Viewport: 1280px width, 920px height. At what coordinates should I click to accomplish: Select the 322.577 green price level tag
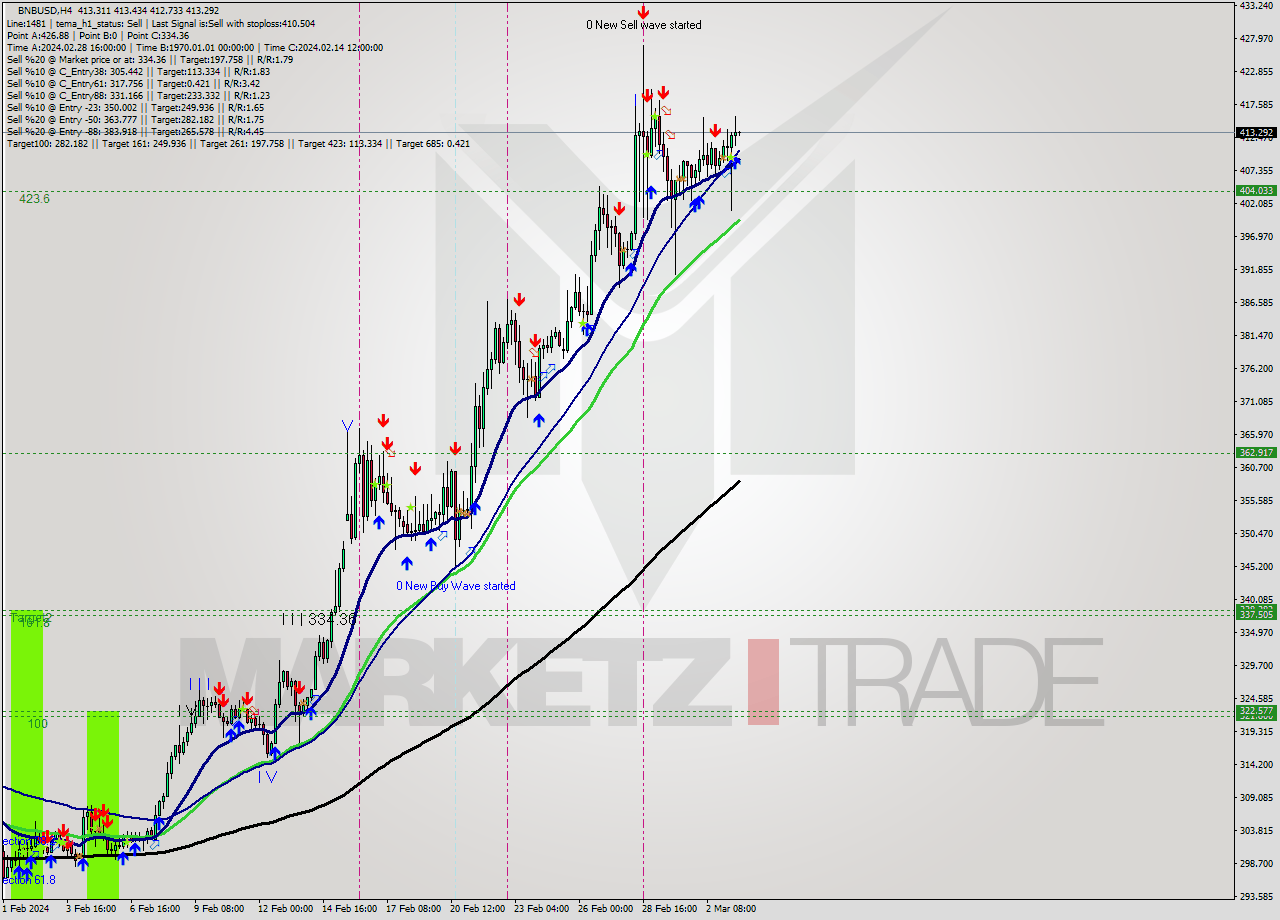[1256, 711]
